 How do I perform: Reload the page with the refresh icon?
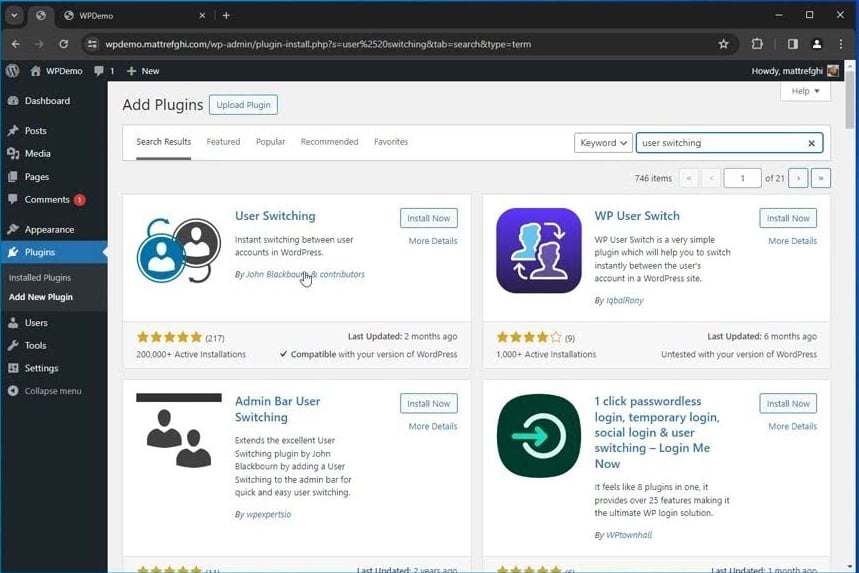coord(64,44)
